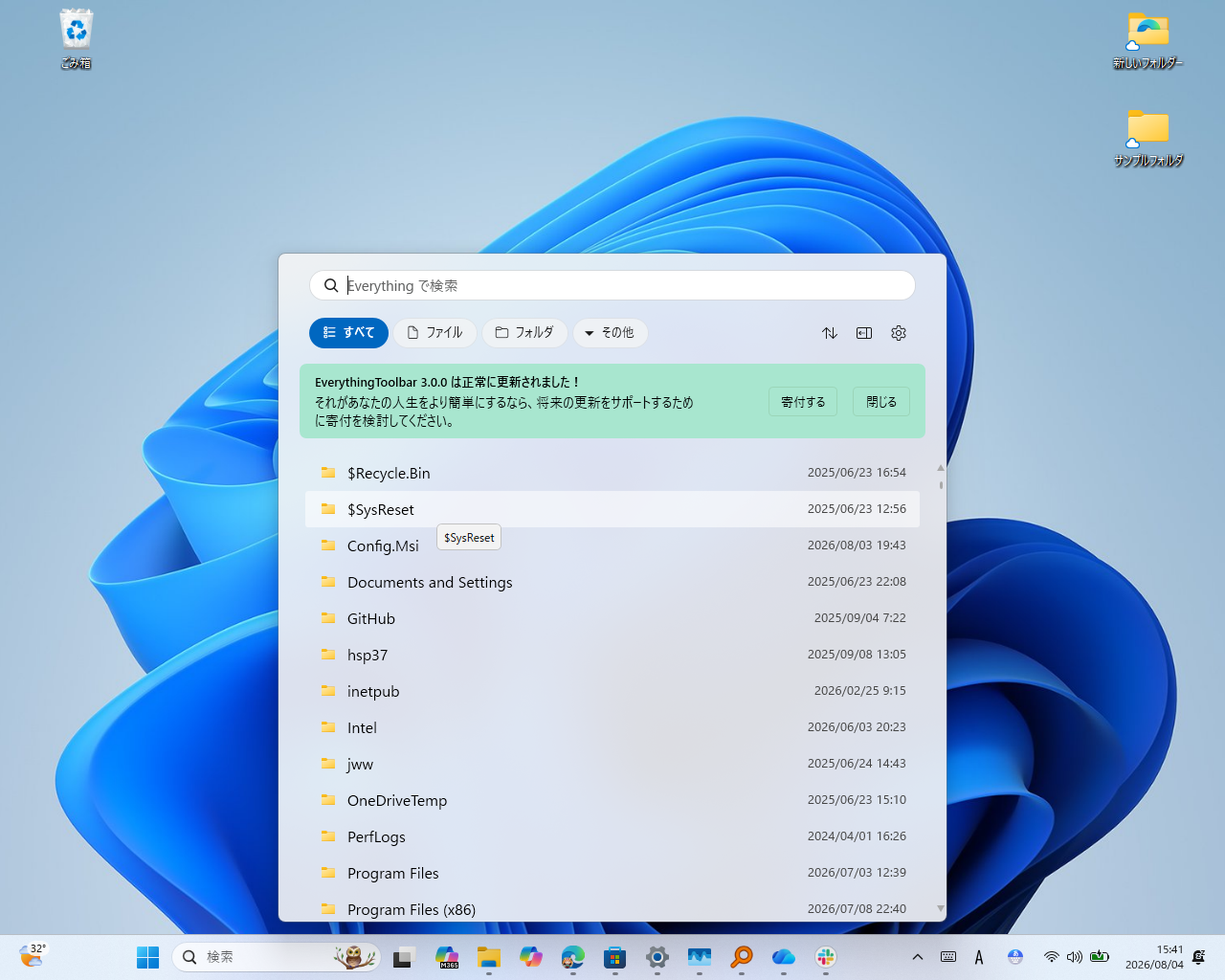Open EverythingToolbar settings gear
Screen dimensions: 1225x980
click(899, 333)
